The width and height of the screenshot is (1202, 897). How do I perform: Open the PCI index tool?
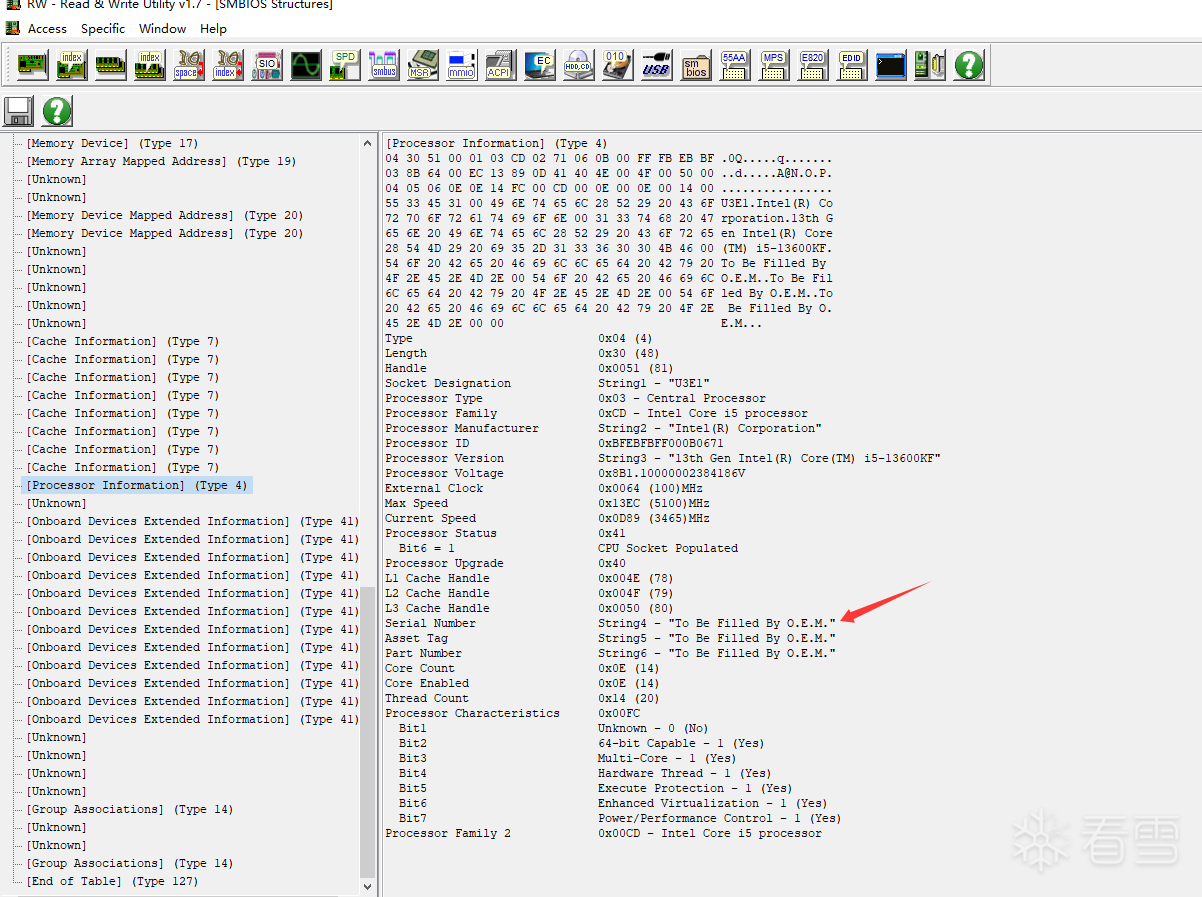pyautogui.click(x=71, y=66)
